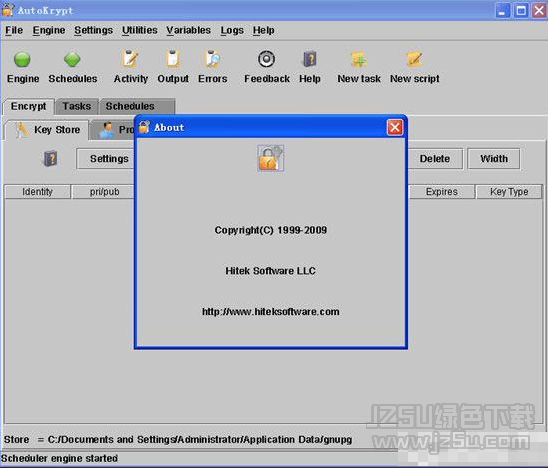
Task: Open the Engine menu
Action: [x=49, y=30]
